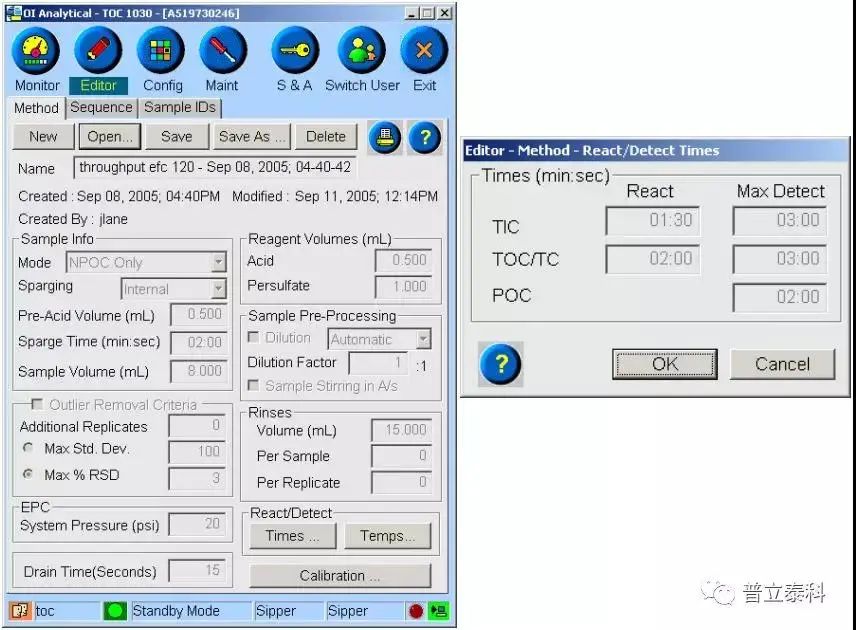The width and height of the screenshot is (856, 630).
Task: Click the Max % RSD value field
Action: point(197,478)
